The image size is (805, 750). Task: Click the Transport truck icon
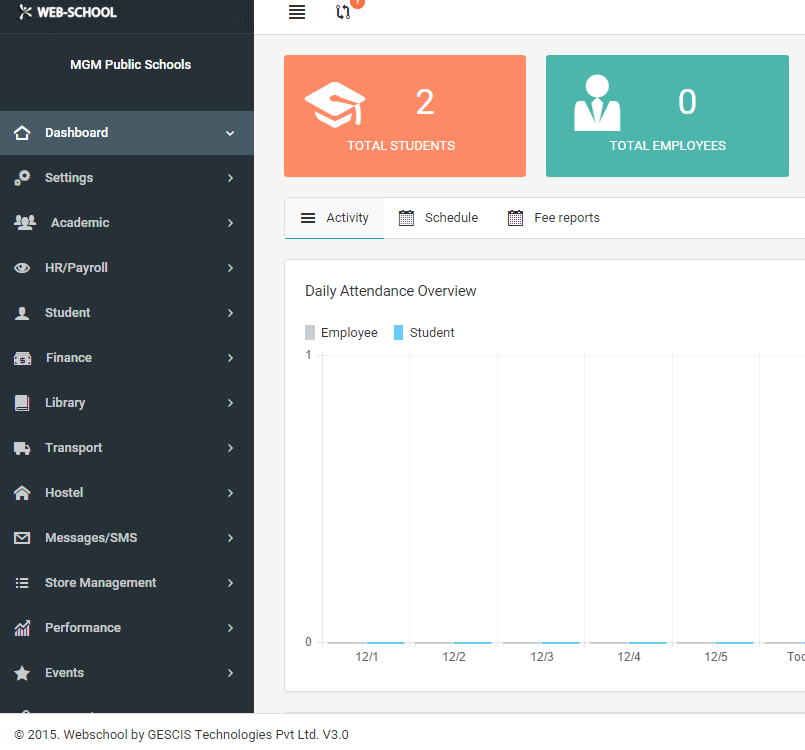point(22,448)
